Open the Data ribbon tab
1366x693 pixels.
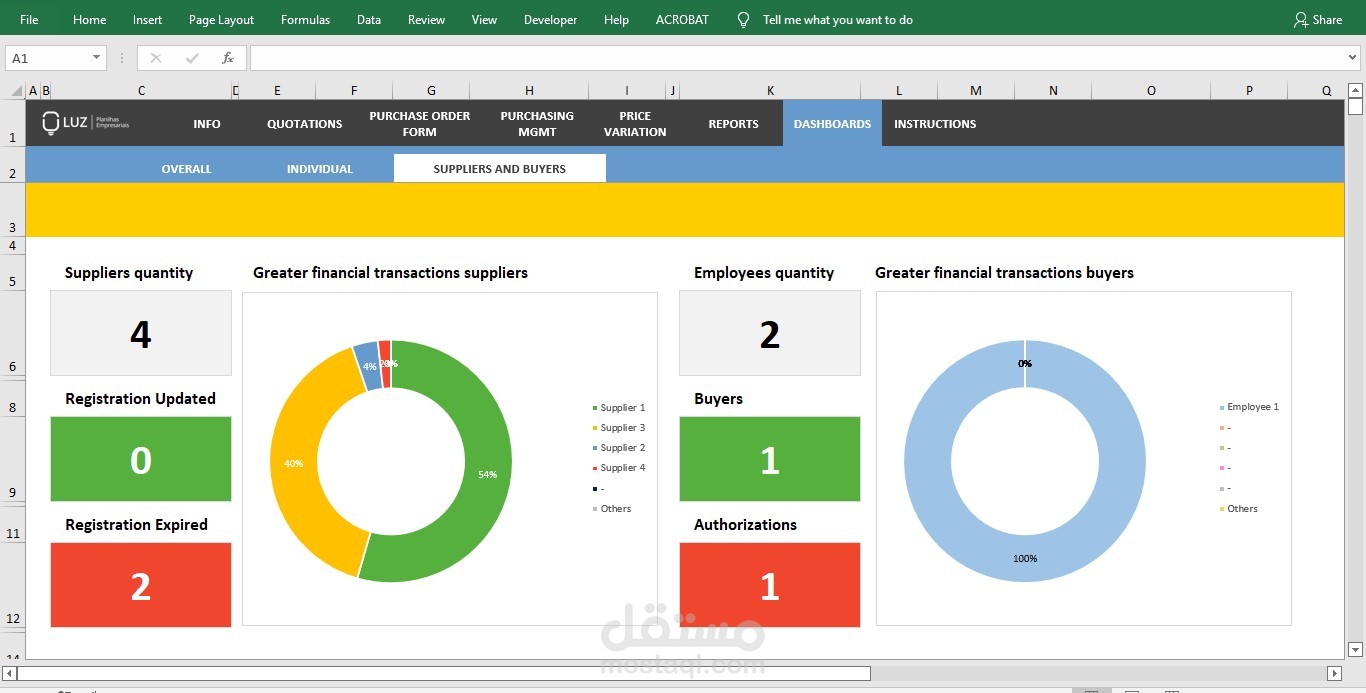point(369,19)
